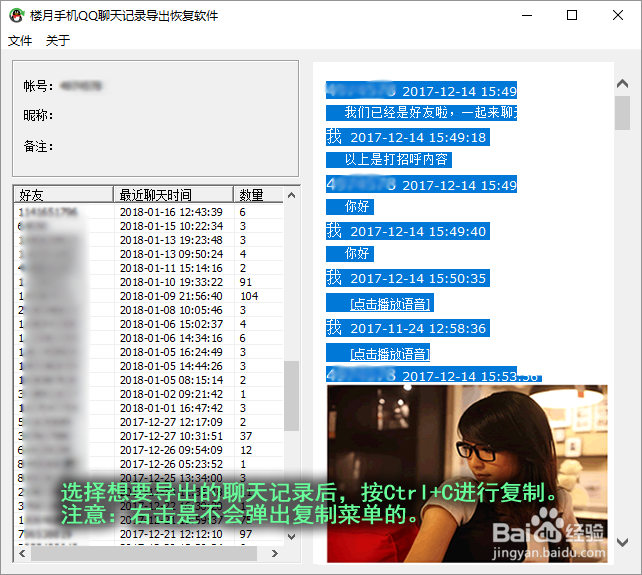Click the friend list scroll down arrow
This screenshot has height=575, width=642.
pos(292,537)
